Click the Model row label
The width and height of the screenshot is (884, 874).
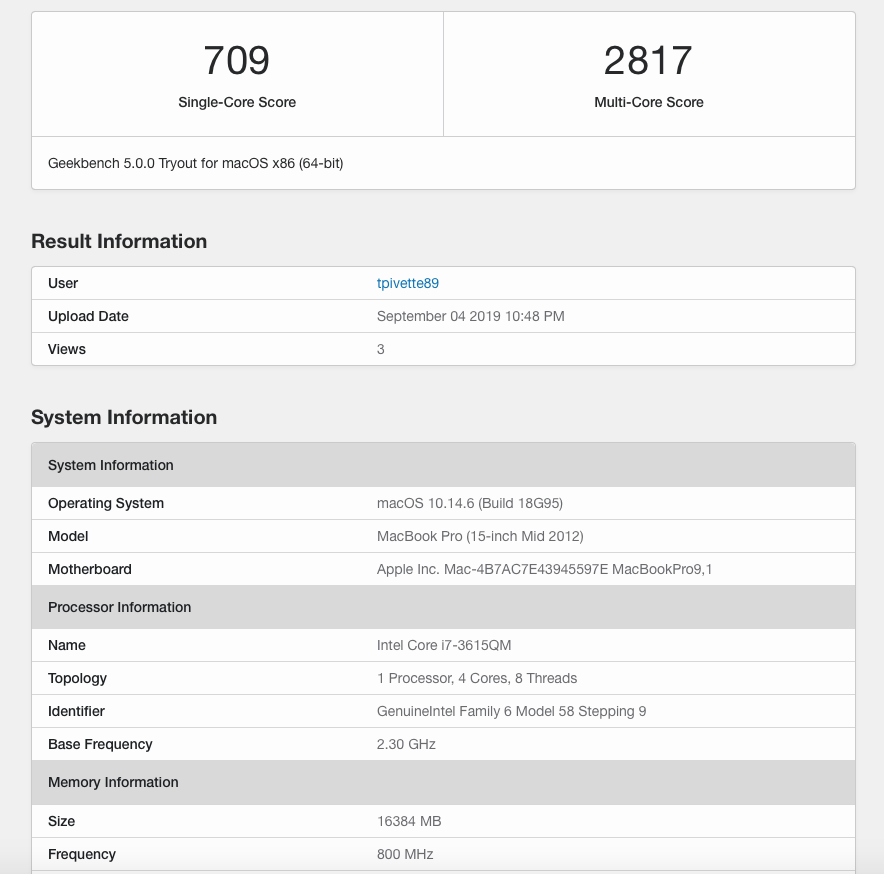[x=68, y=536]
